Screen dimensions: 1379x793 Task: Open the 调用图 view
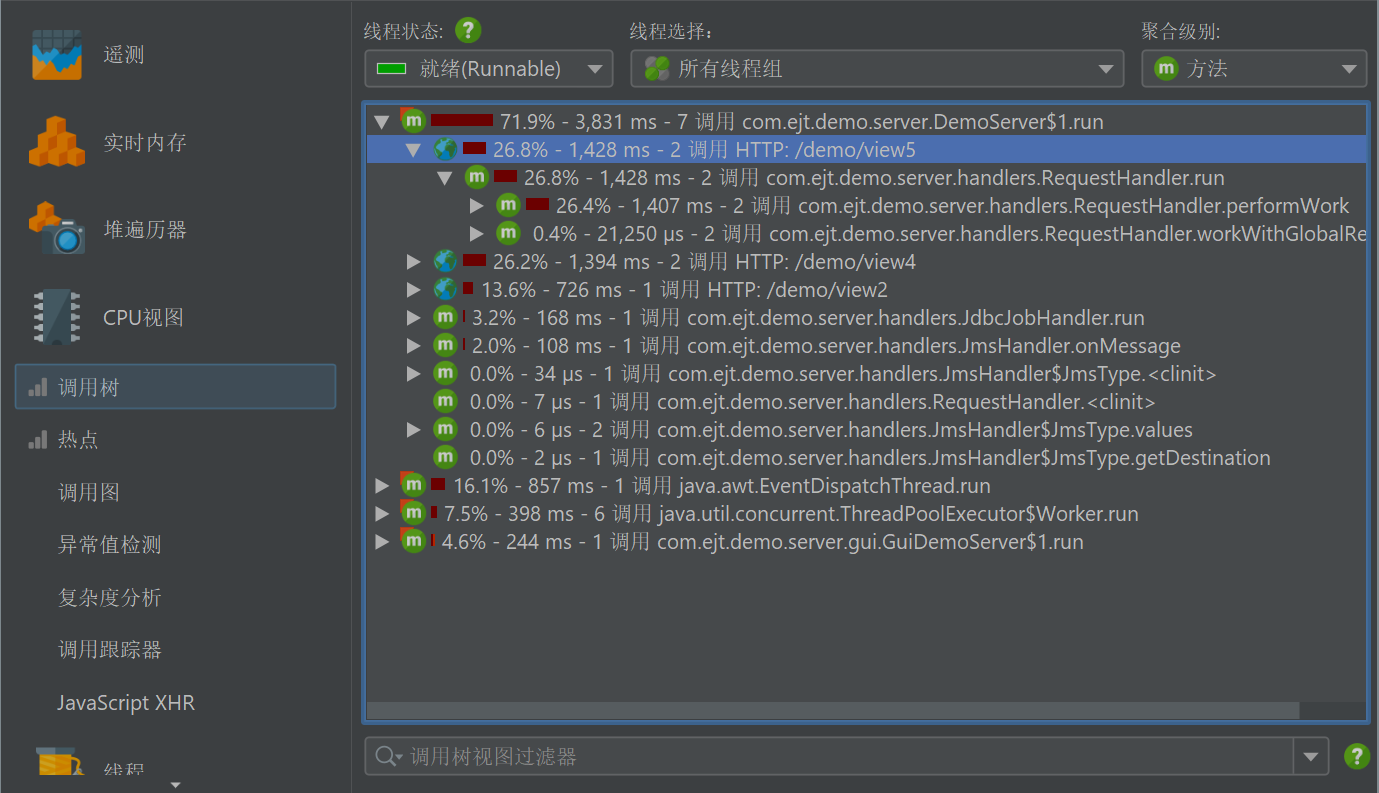pyautogui.click(x=89, y=492)
